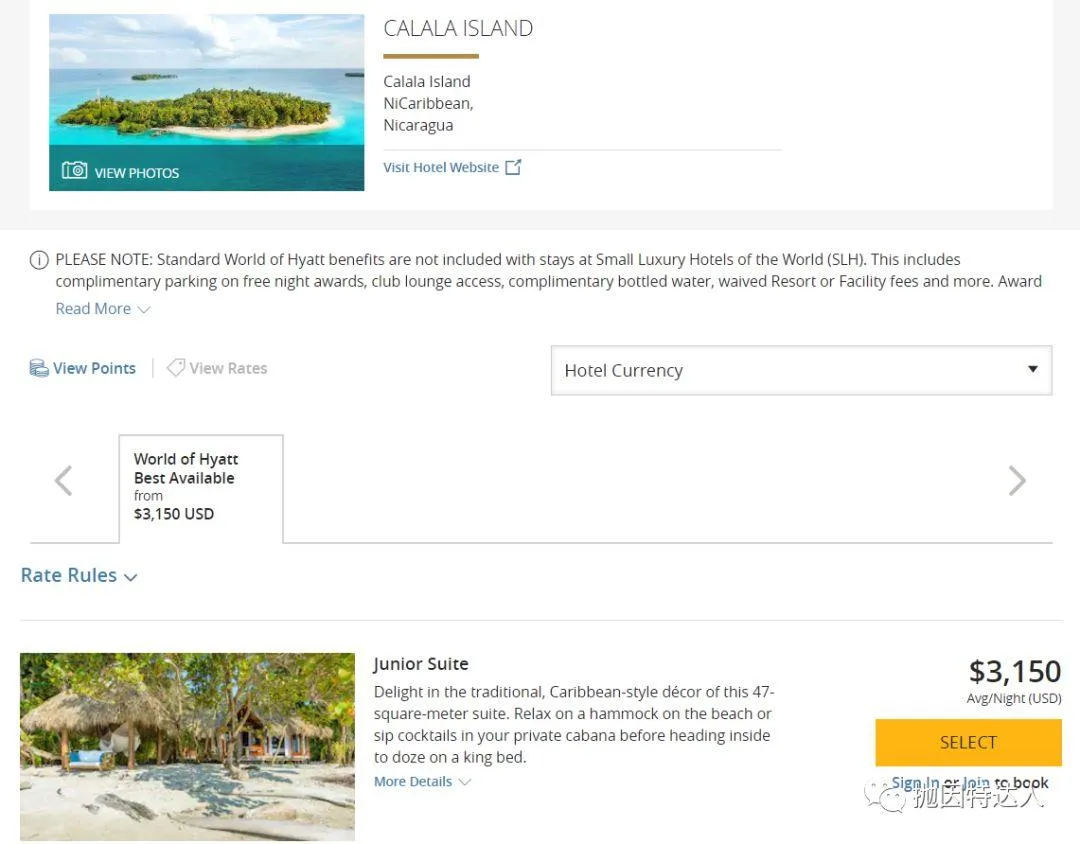Click the tag icon beside View Rates
The height and width of the screenshot is (844, 1080).
[175, 368]
